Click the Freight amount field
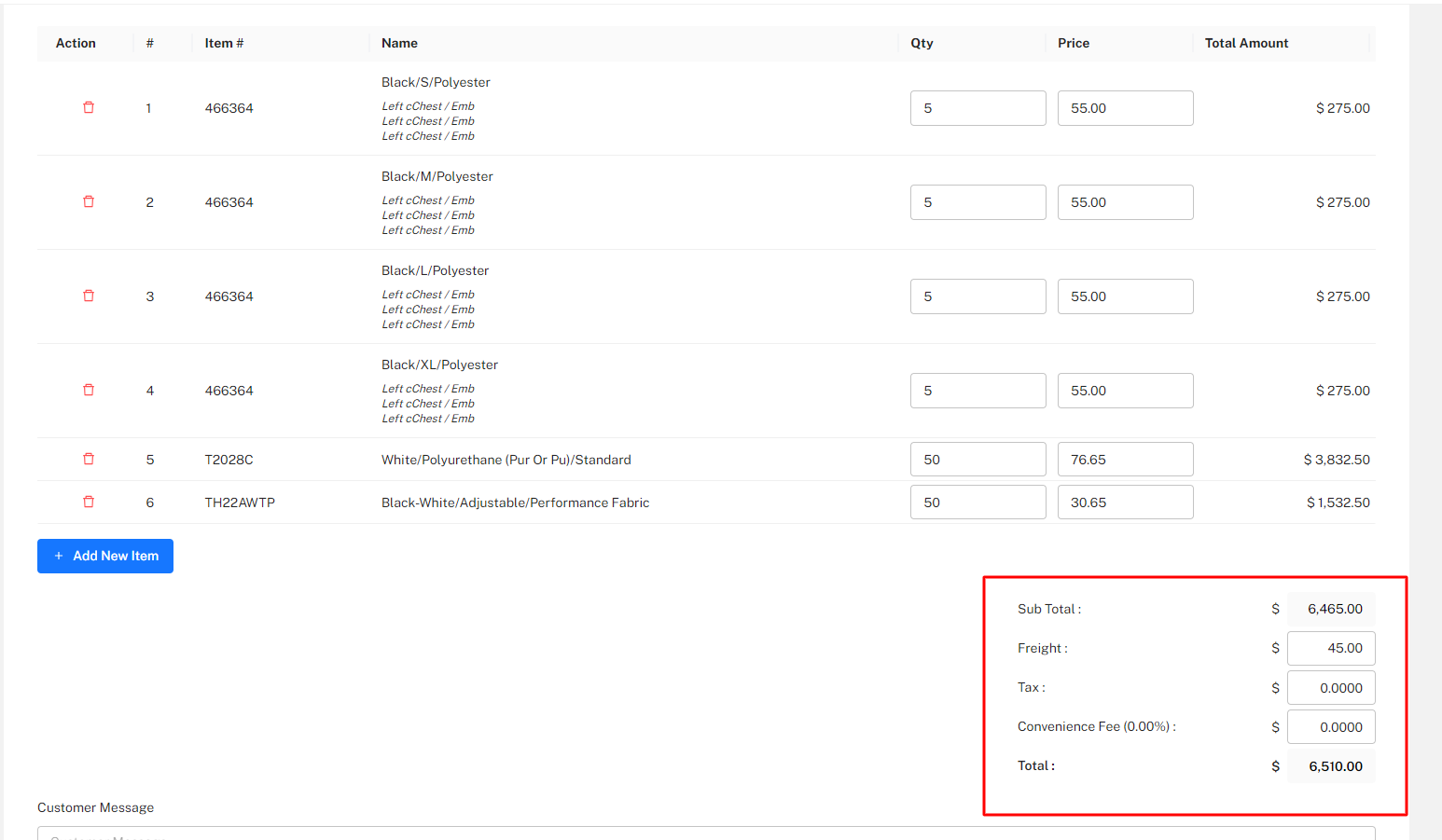 (1330, 649)
